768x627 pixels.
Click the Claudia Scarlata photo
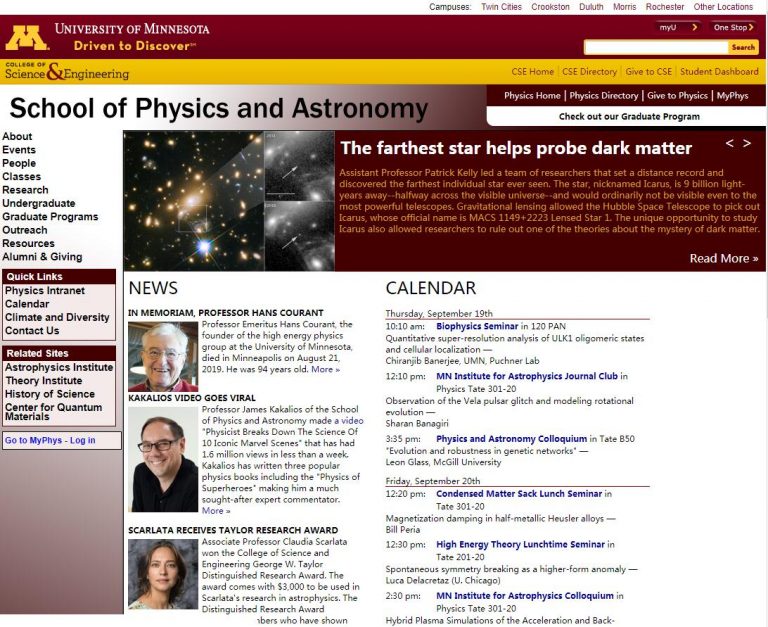coord(163,574)
